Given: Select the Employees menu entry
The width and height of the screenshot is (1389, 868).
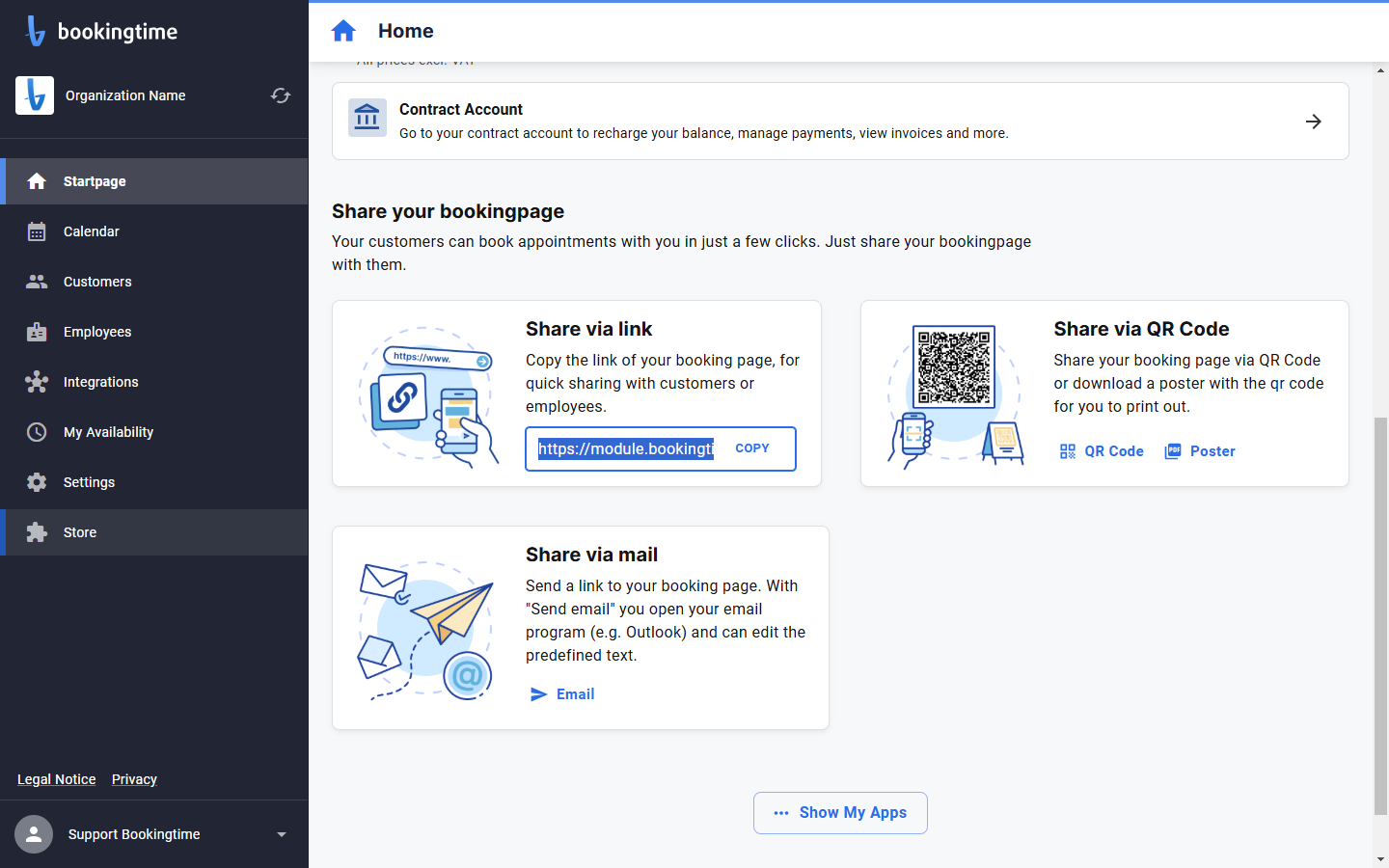Looking at the screenshot, I should pyautogui.click(x=154, y=332).
